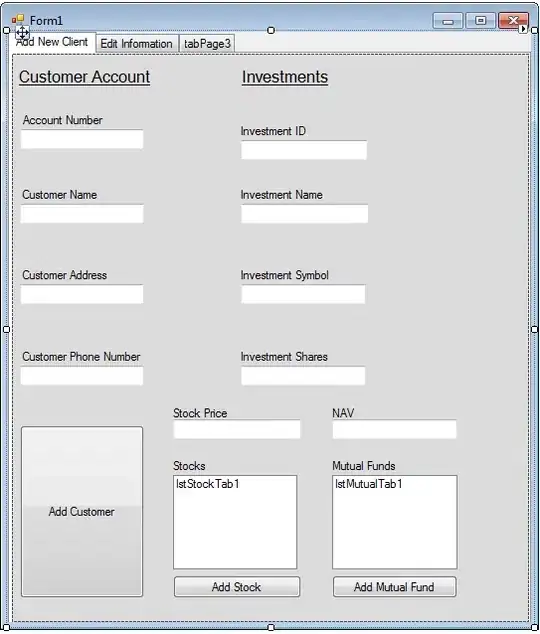Image resolution: width=540 pixels, height=634 pixels.
Task: Select the tabPage3 tab
Action: (x=207, y=44)
